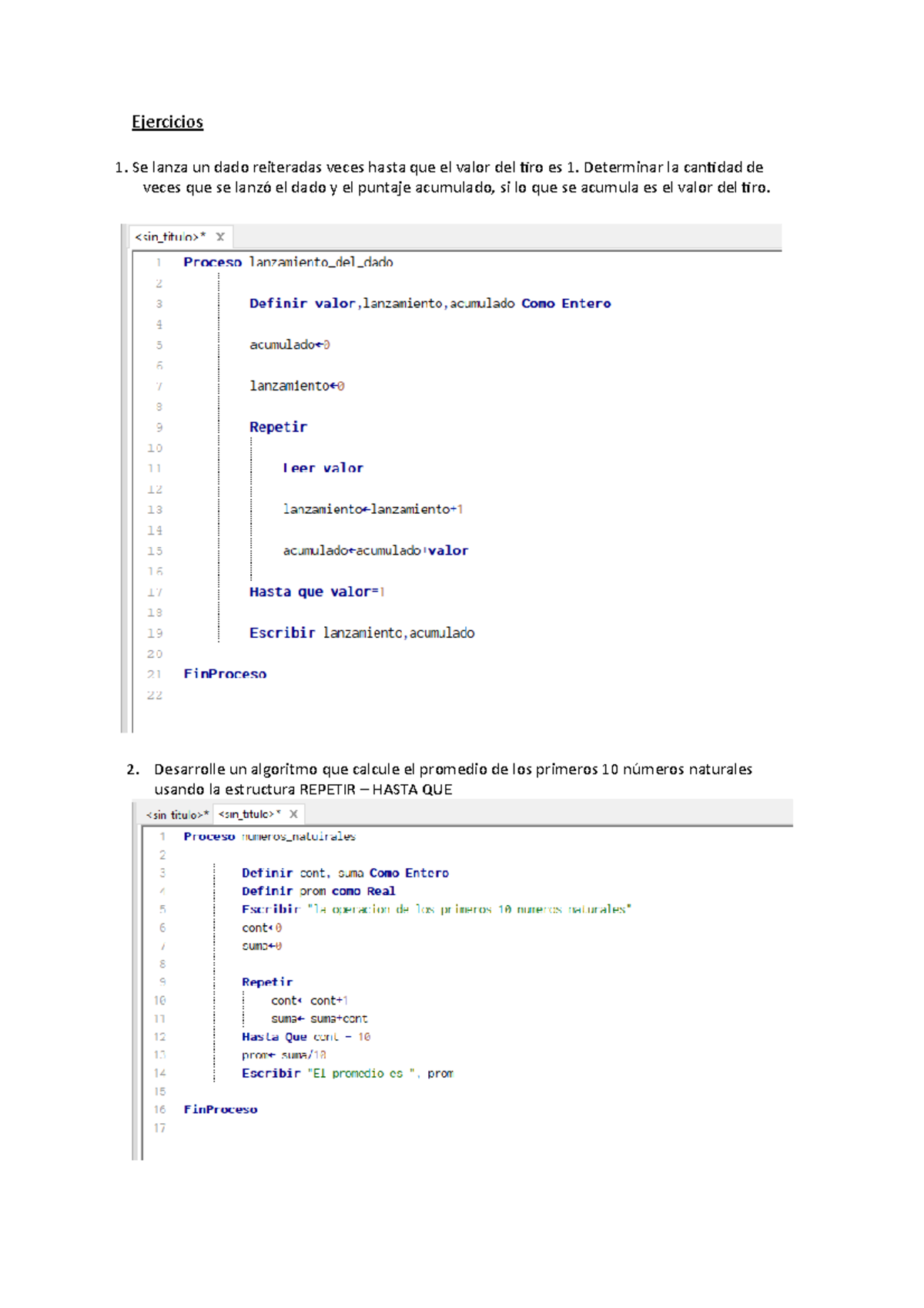This screenshot has width=924, height=1308.
Task: Click the 'Proceso lanzamiento_del_dado' line
Action: [x=288, y=262]
